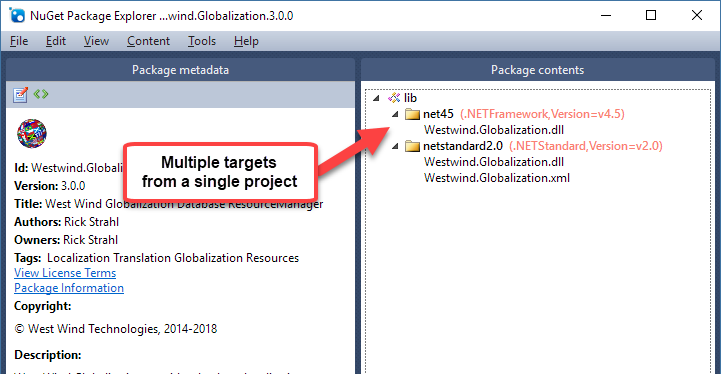Image resolution: width=721 pixels, height=374 pixels.
Task: Click the lib root node icon
Action: [394, 98]
